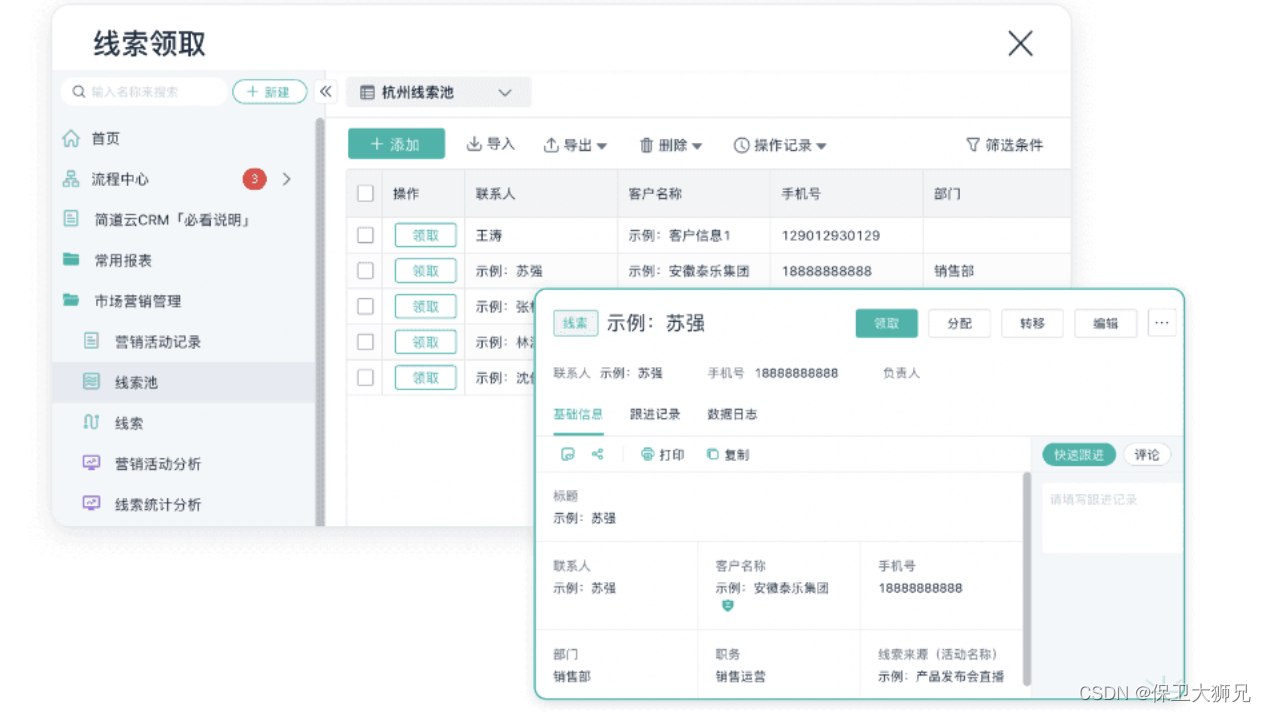The height and width of the screenshot is (712, 1266).
Task: Check the checkbox for the 示例：苏强 row
Action: [365, 270]
